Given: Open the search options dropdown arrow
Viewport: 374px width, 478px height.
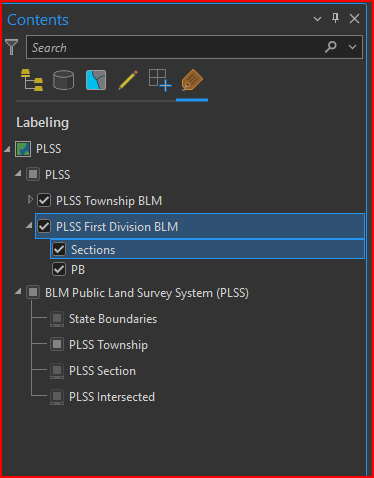Looking at the screenshot, I should coord(352,47).
